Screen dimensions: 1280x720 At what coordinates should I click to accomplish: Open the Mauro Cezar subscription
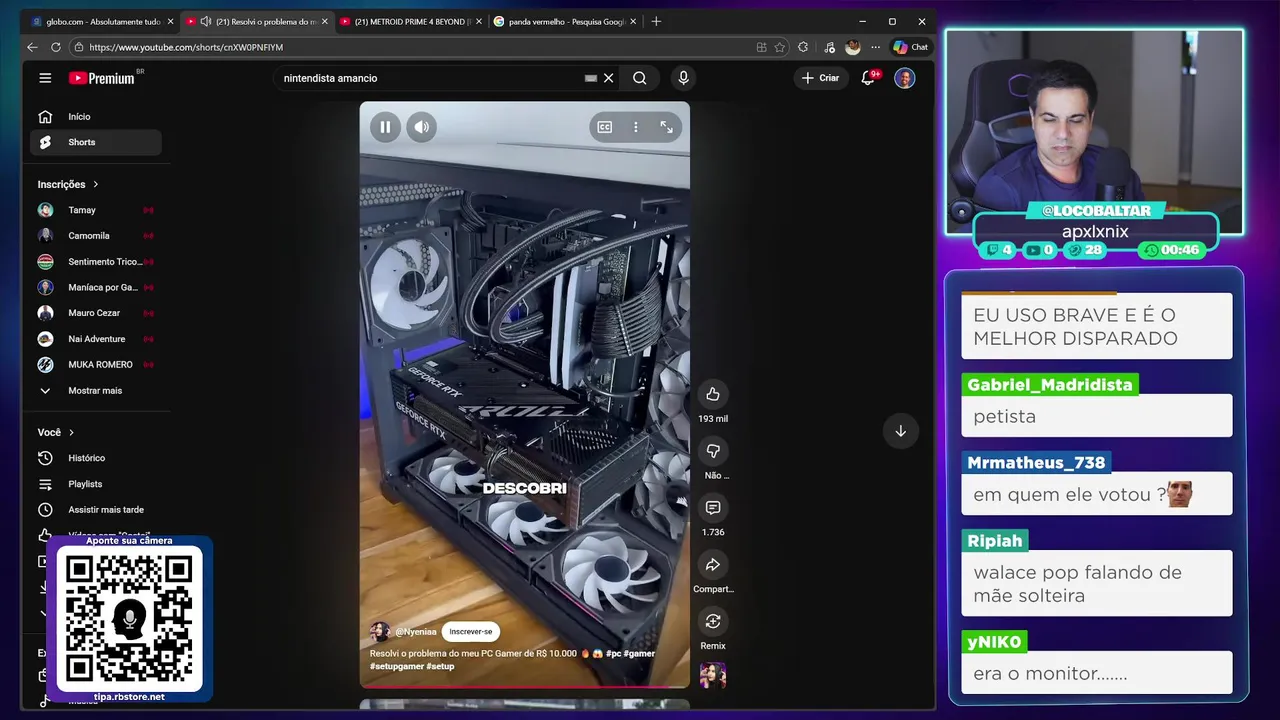96,313
